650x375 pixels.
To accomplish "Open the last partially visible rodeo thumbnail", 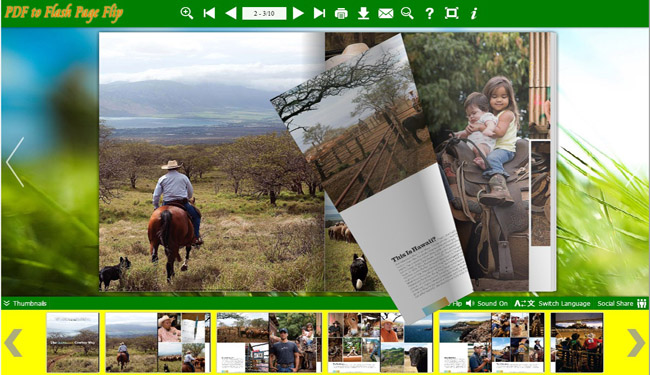I will point(577,342).
